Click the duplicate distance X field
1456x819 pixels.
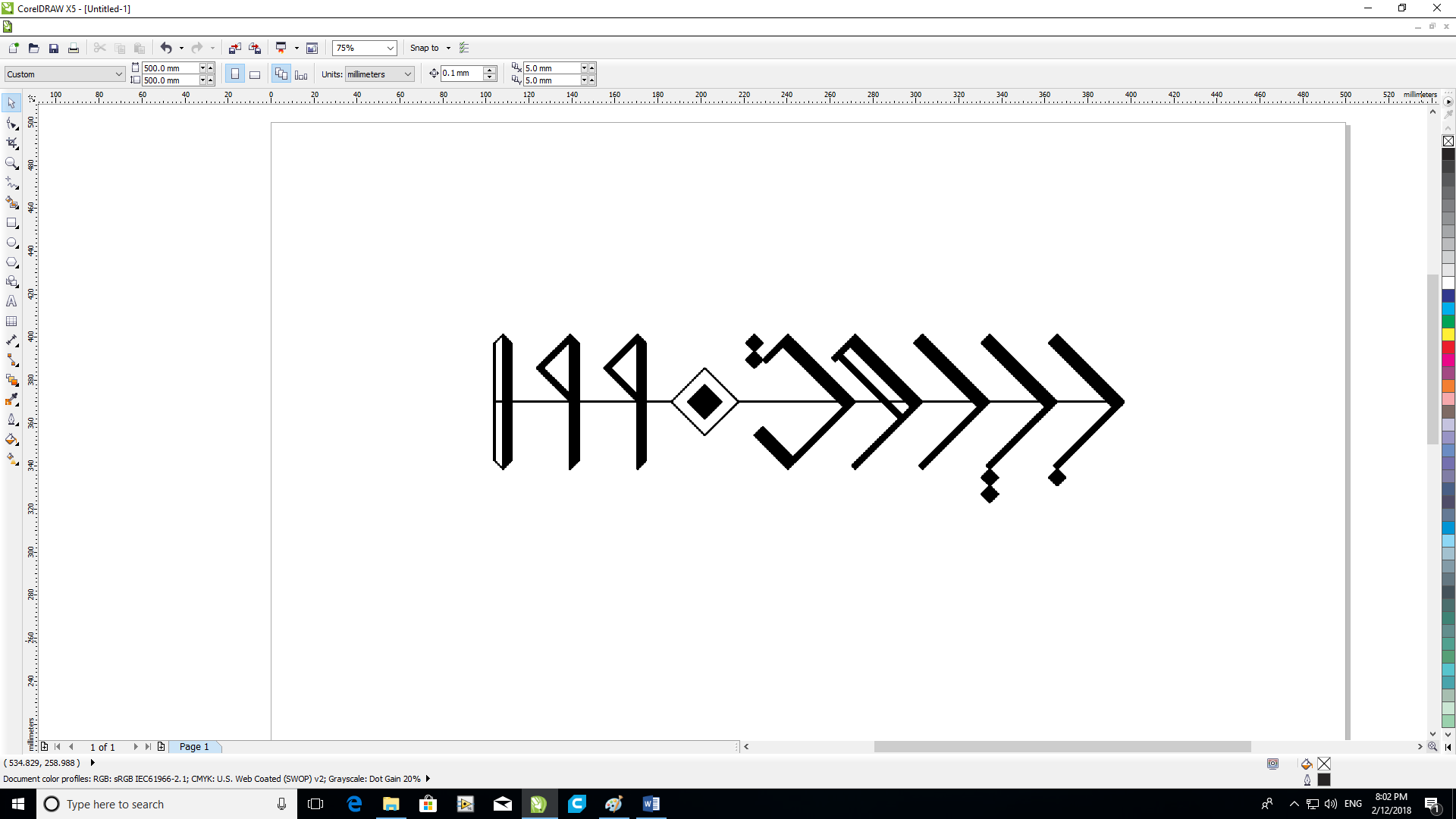click(x=551, y=67)
